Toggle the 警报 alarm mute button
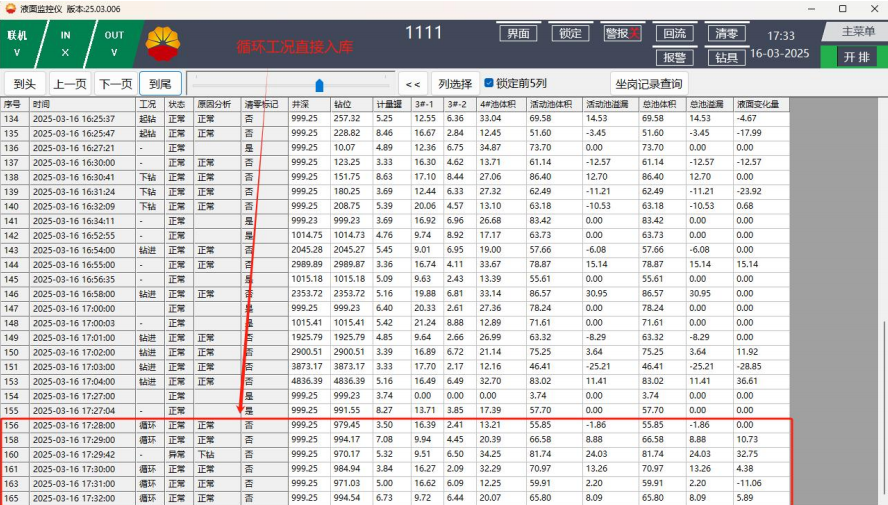This screenshot has height=505, width=888. pos(622,33)
